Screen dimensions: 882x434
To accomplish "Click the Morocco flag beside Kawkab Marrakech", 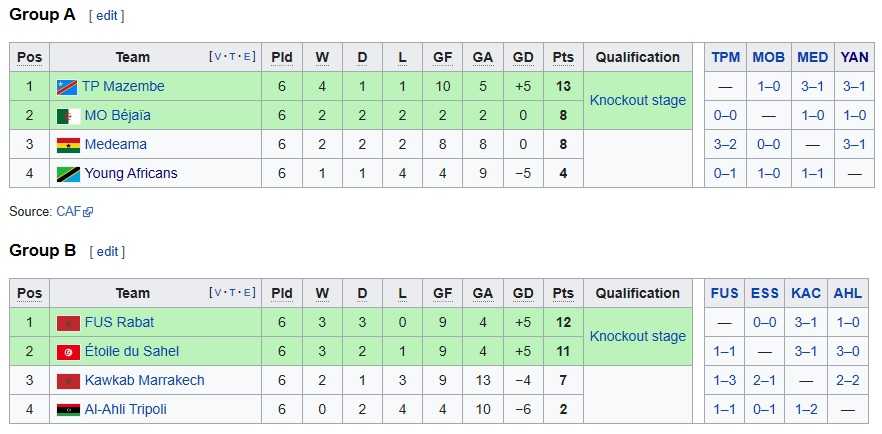I will [x=68, y=381].
